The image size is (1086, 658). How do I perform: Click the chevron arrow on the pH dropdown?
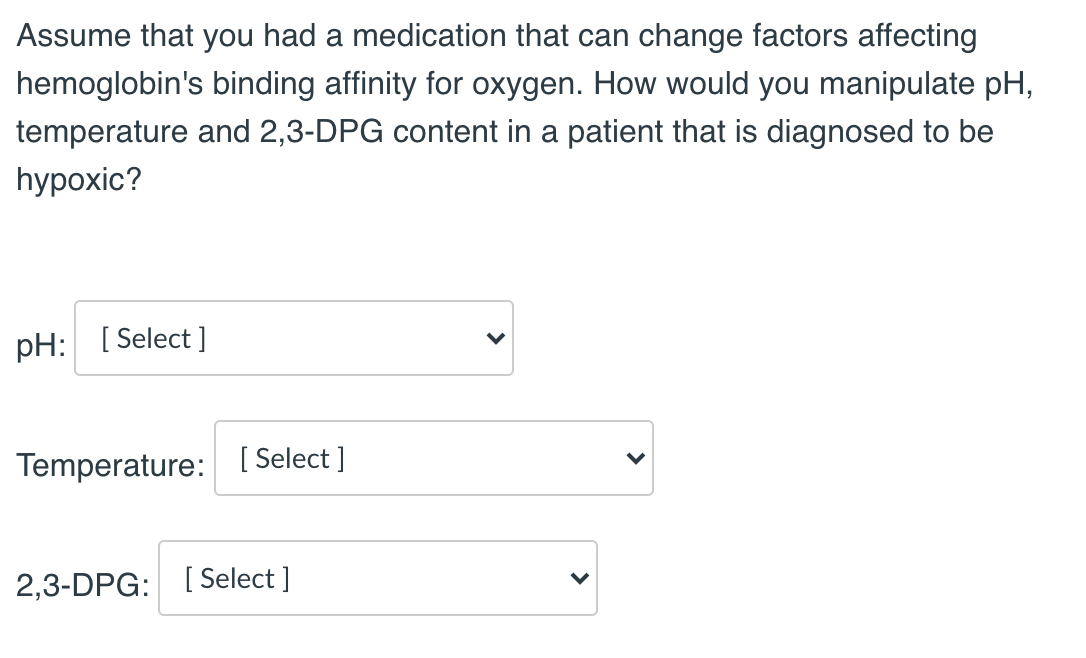click(495, 338)
